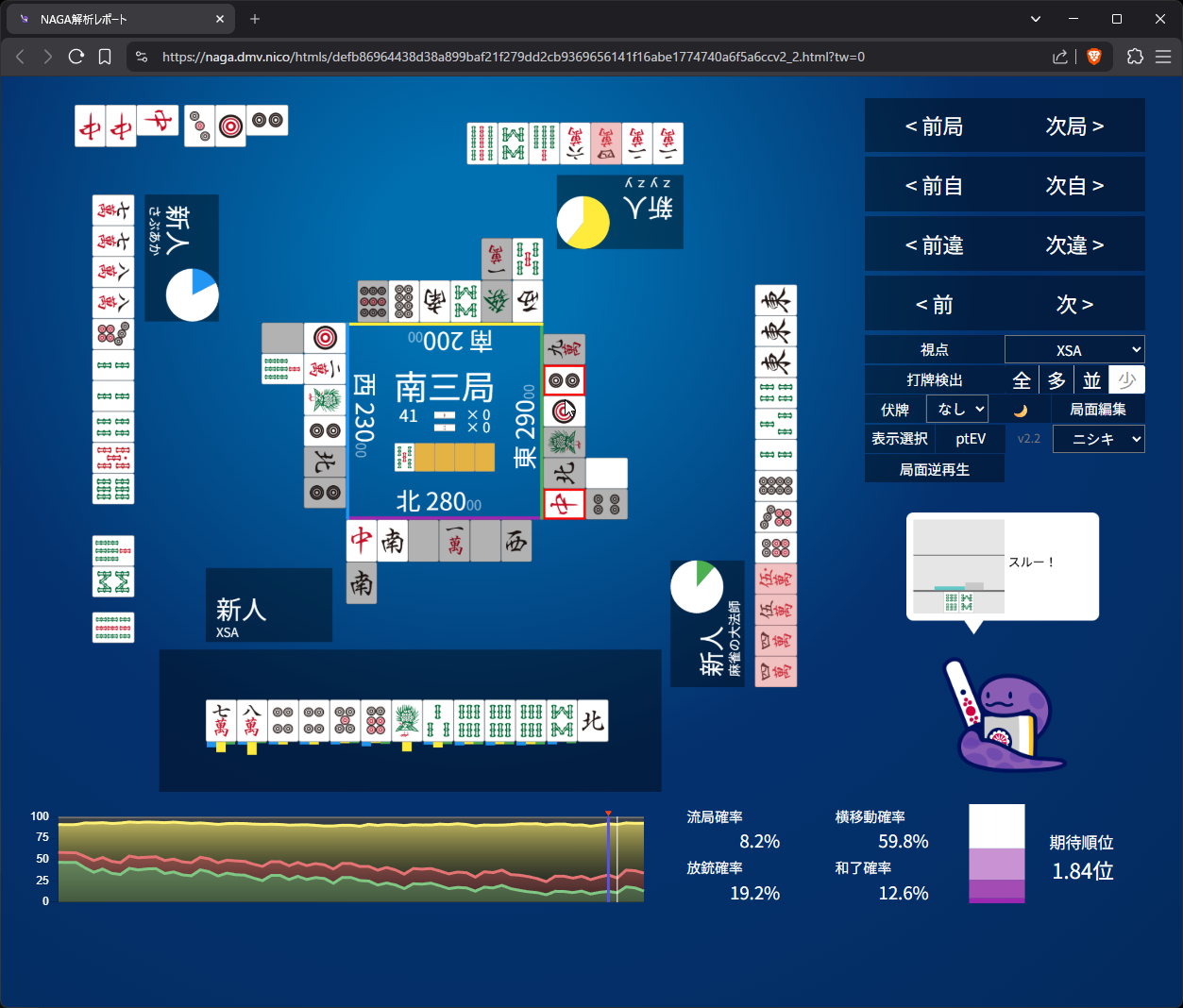Viewport: 1183px width, 1008px height.
Task: Open the ニシキ model type dropdown
Action: [x=1098, y=439]
